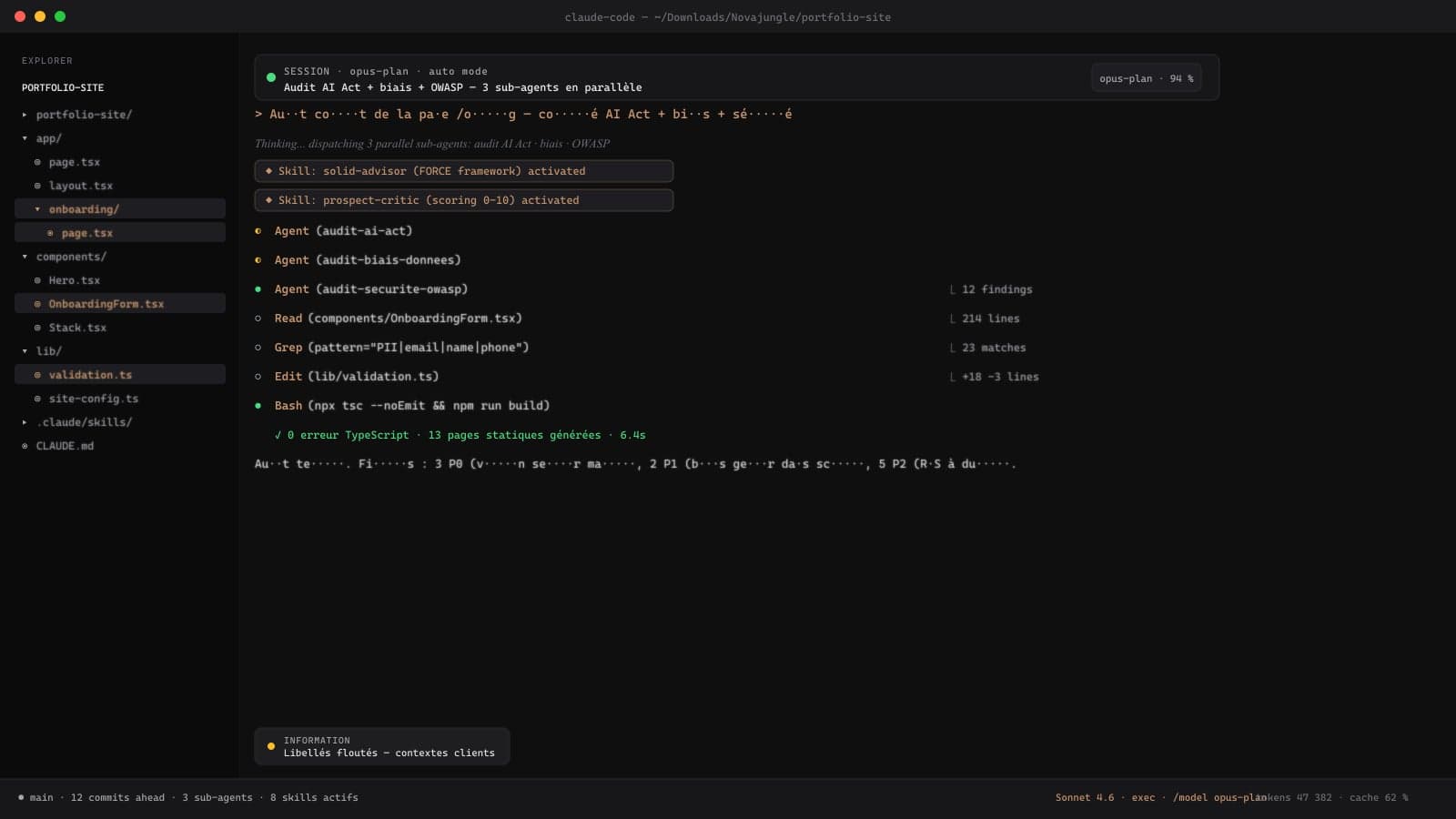Expand the portfolio-site/ folder
1456x819 pixels.
click(x=24, y=115)
